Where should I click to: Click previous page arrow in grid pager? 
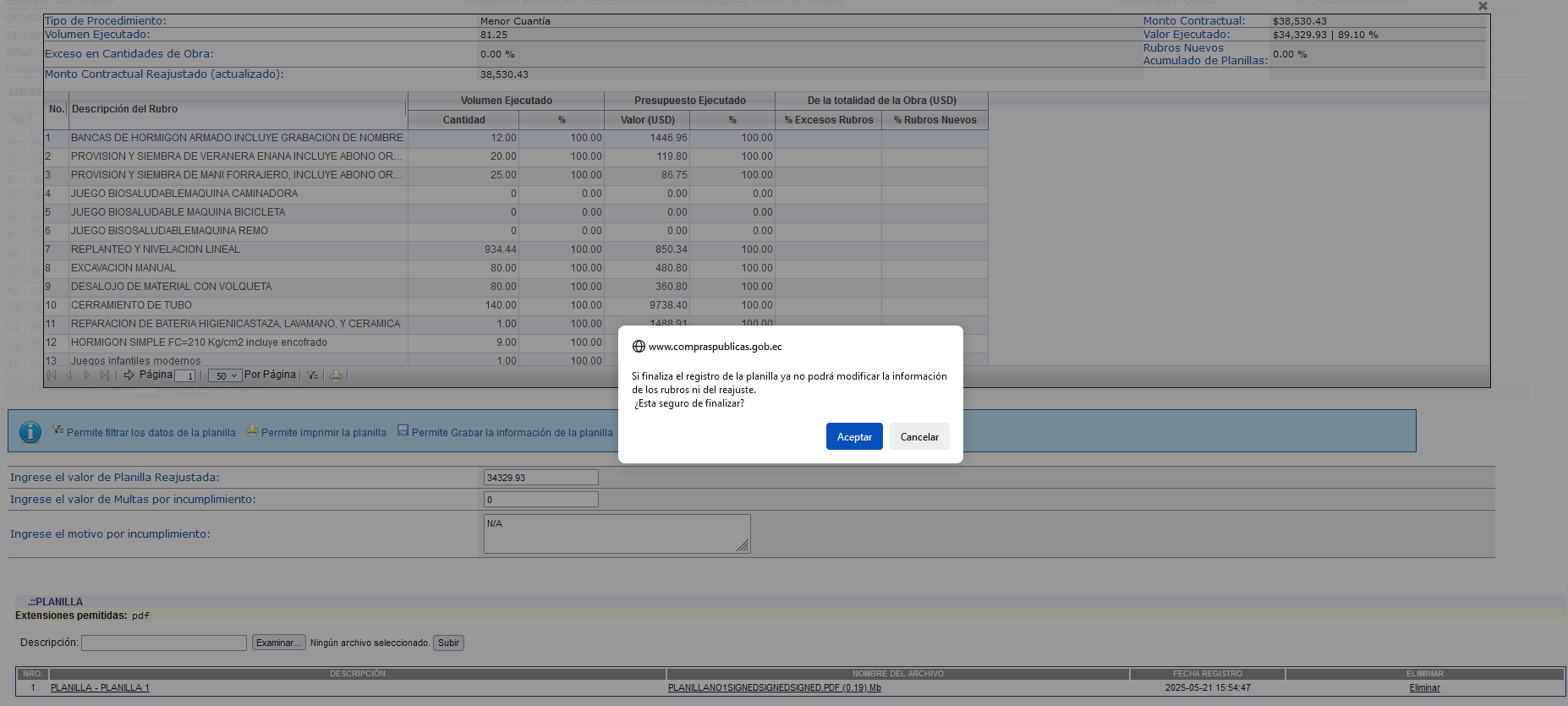coord(69,375)
